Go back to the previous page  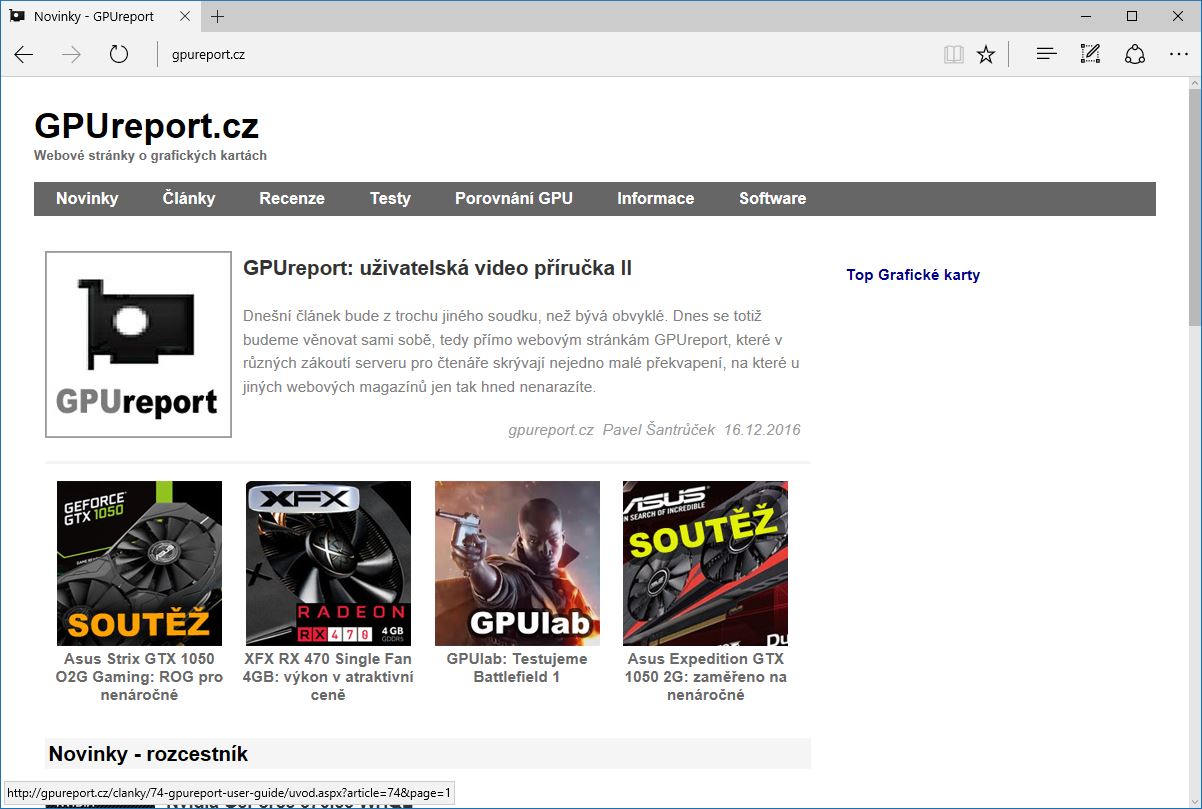24,55
